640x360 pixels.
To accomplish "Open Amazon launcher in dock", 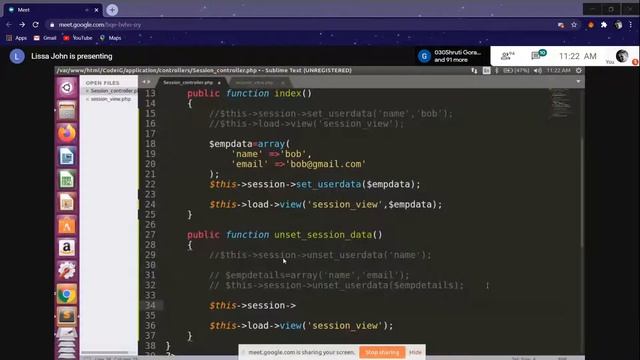I will (x=67, y=248).
